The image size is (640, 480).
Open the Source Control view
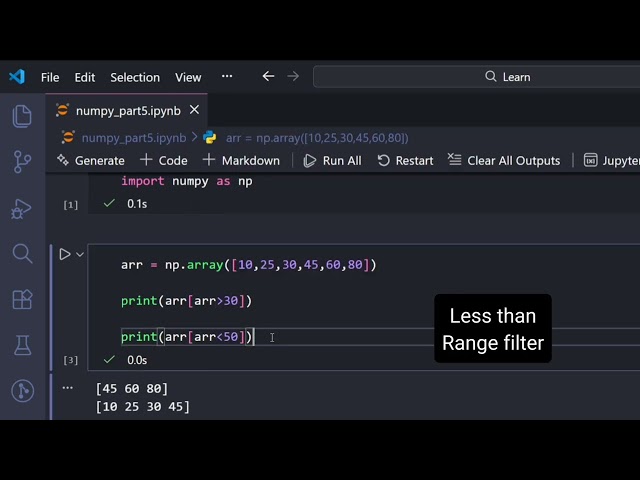22,162
